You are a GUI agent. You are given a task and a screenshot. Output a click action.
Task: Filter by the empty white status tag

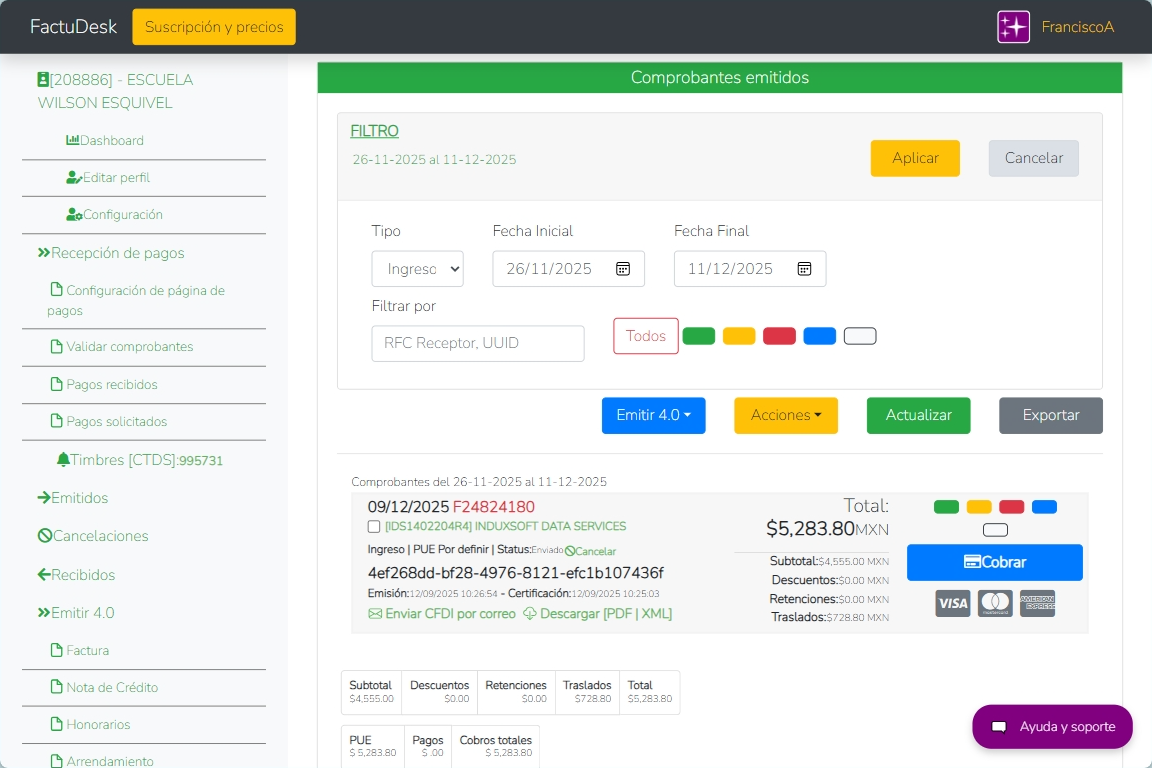pyautogui.click(x=860, y=336)
